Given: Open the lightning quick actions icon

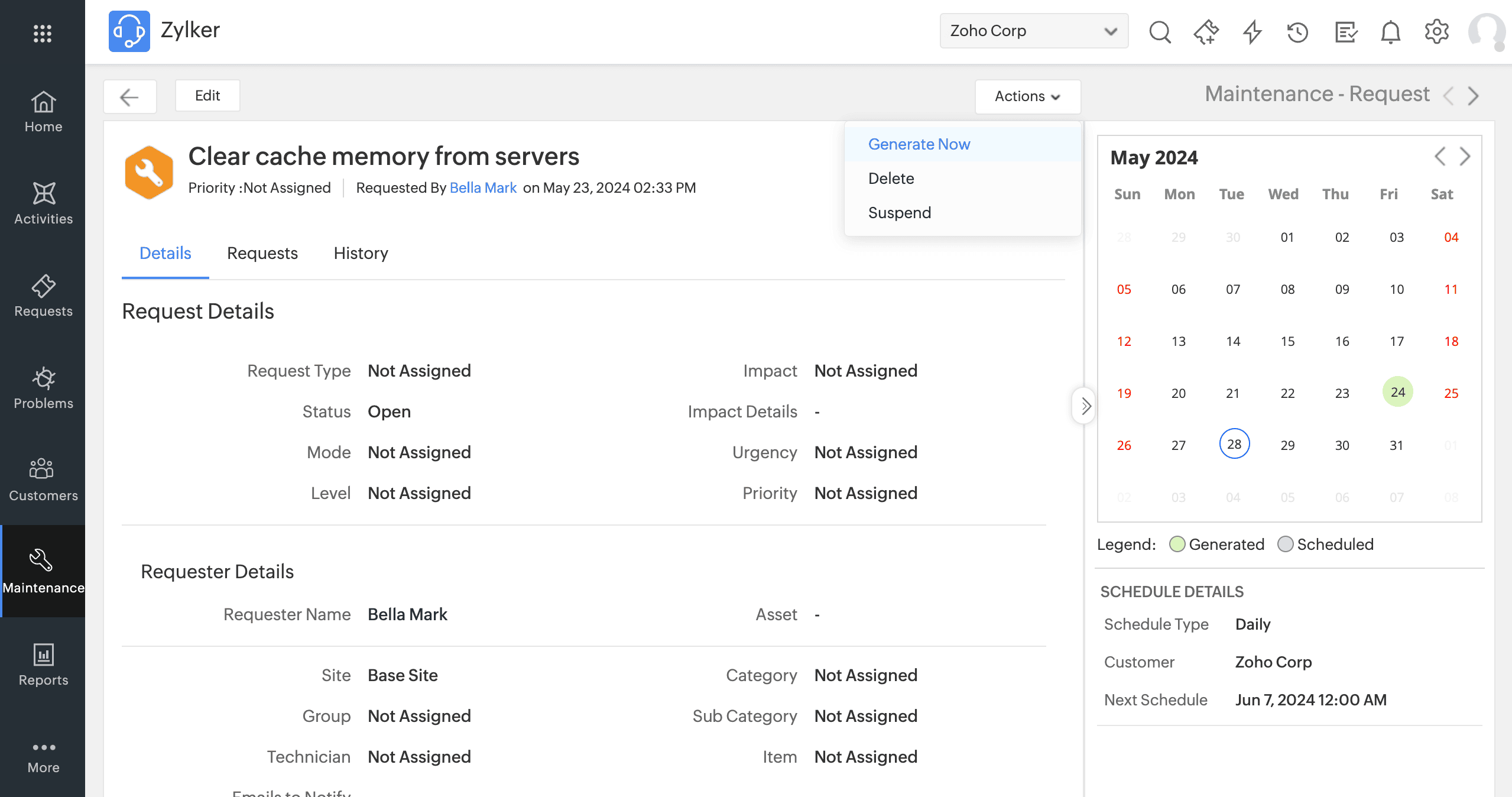Looking at the screenshot, I should coord(1252,31).
